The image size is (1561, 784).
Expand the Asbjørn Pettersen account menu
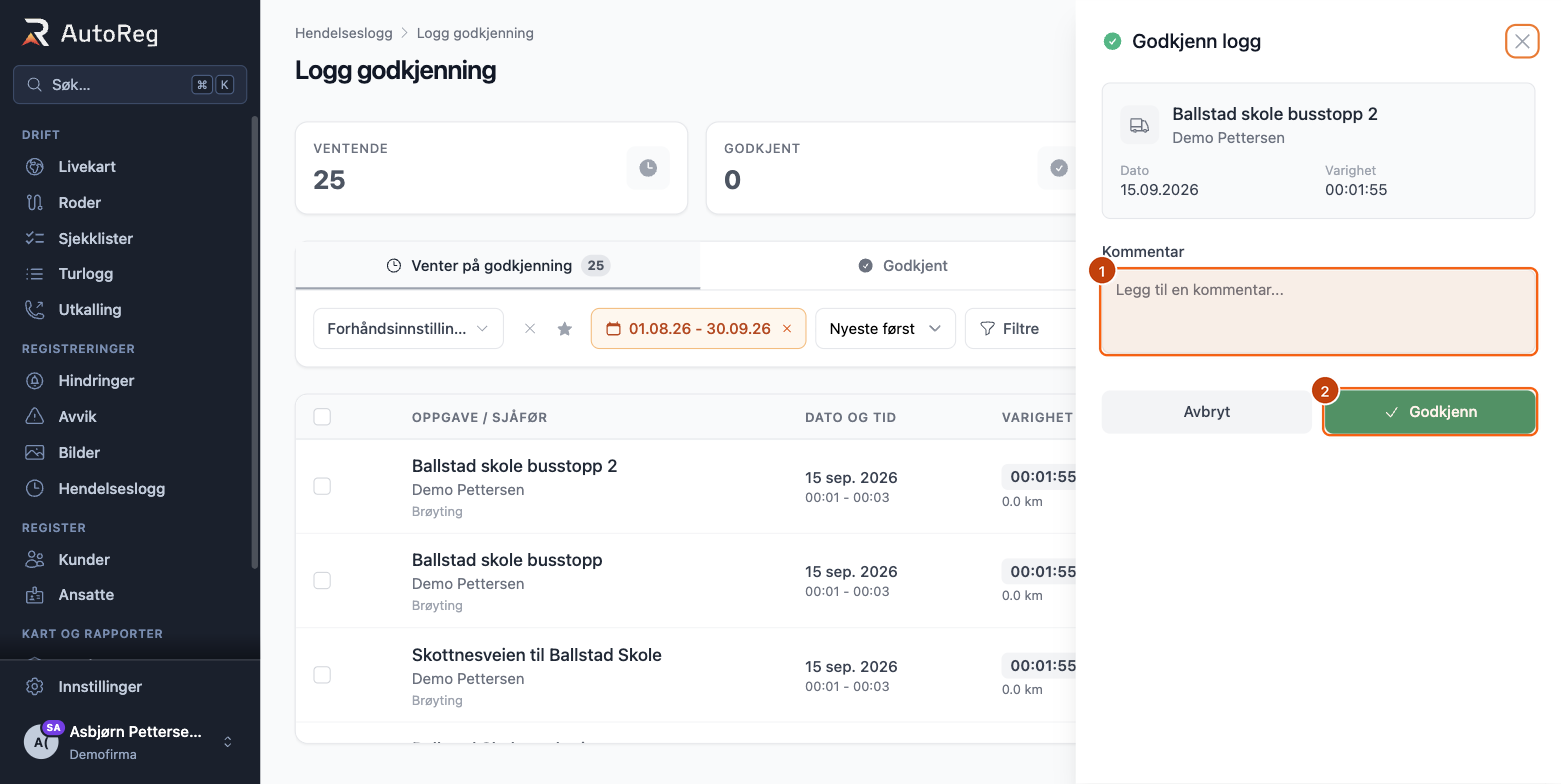tap(130, 742)
